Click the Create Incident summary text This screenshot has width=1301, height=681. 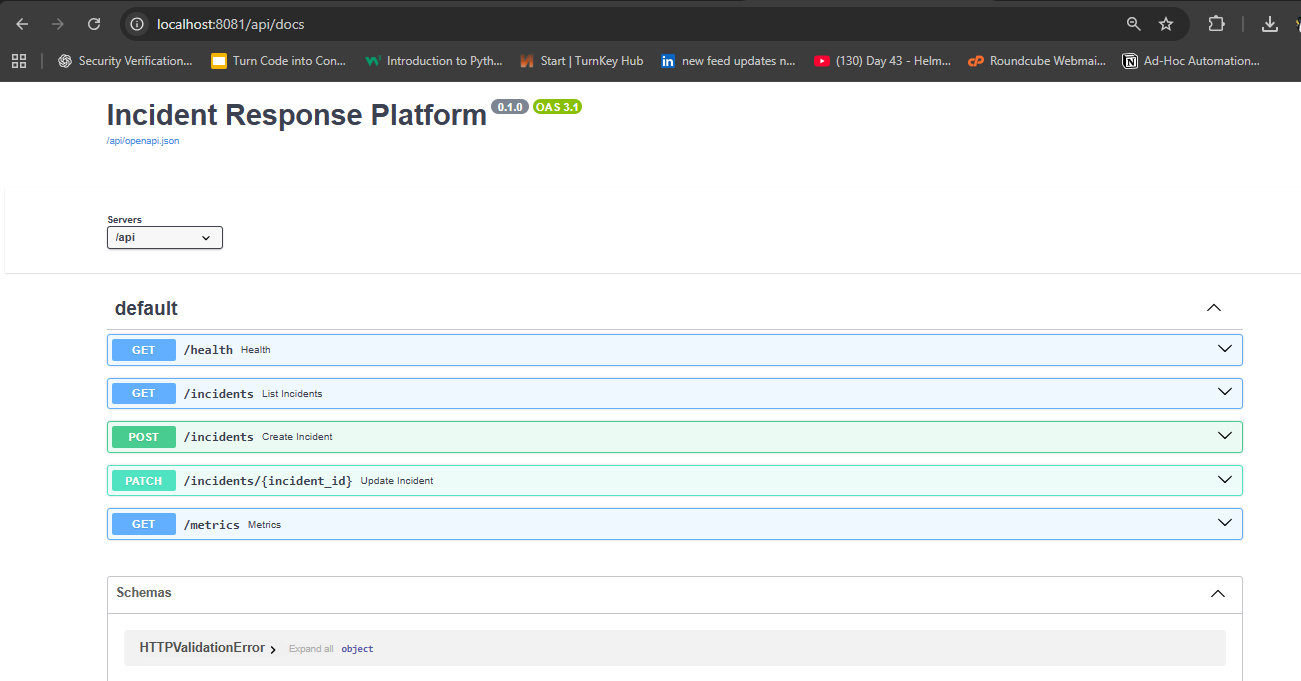[297, 437]
